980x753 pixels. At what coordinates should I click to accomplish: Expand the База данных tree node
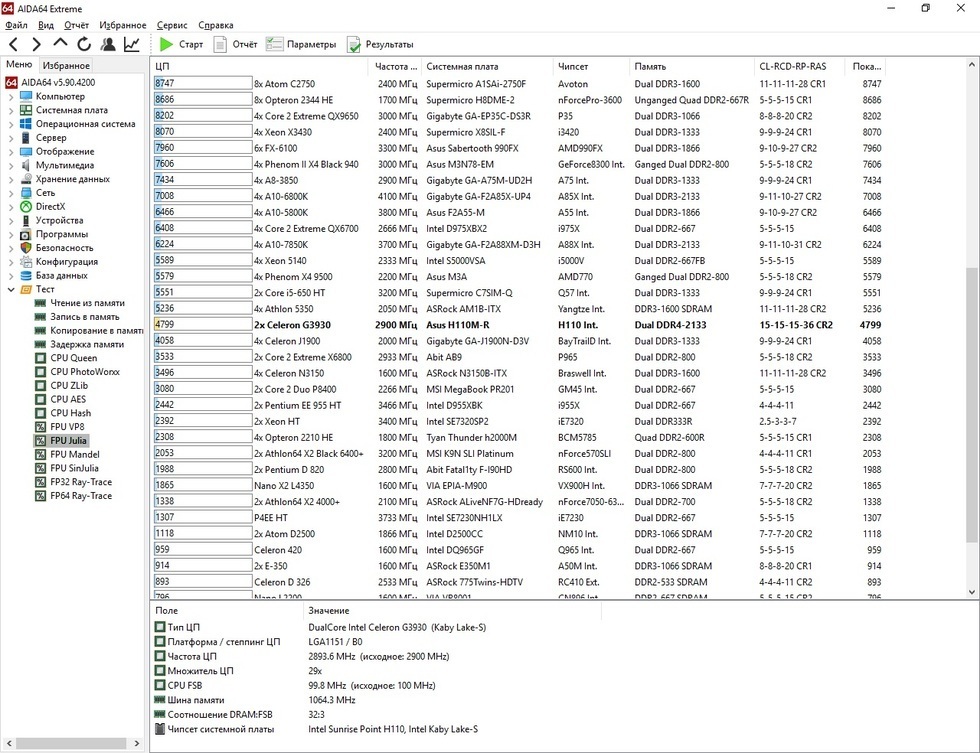(11, 276)
